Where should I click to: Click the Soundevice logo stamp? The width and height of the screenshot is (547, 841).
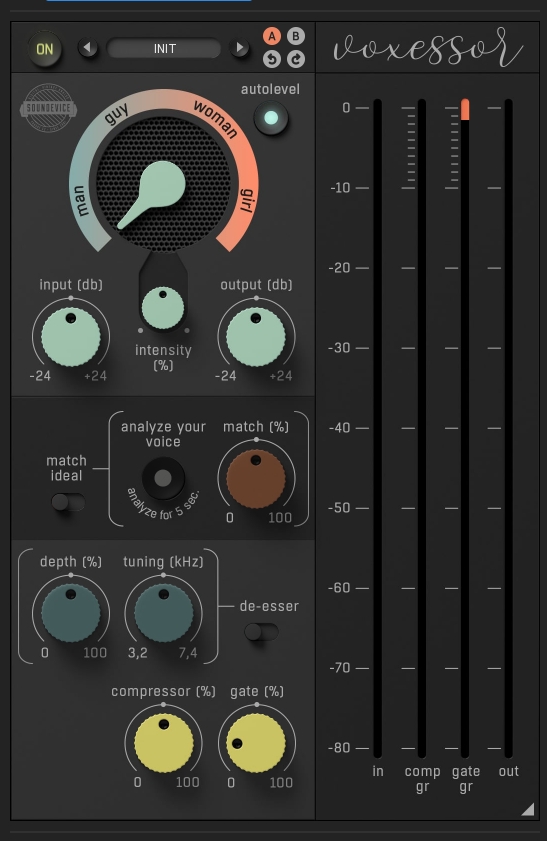[48, 108]
